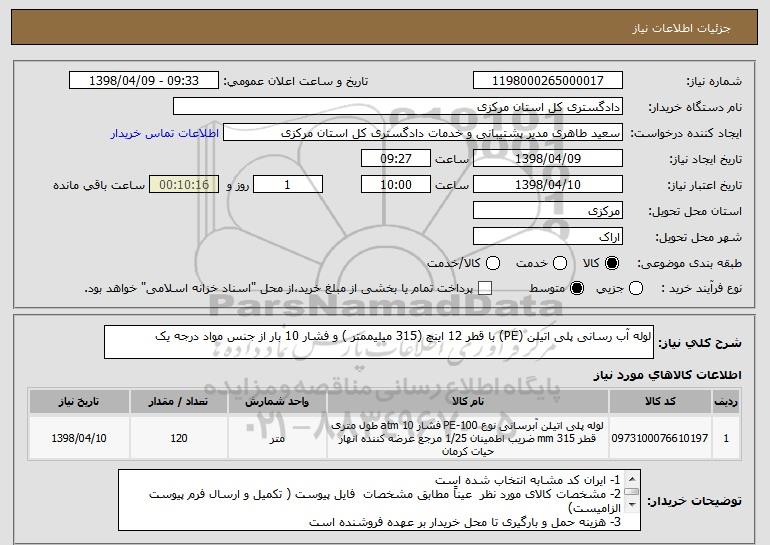Click the buyer notes text area
This screenshot has width=770, height=545.
tap(380, 500)
